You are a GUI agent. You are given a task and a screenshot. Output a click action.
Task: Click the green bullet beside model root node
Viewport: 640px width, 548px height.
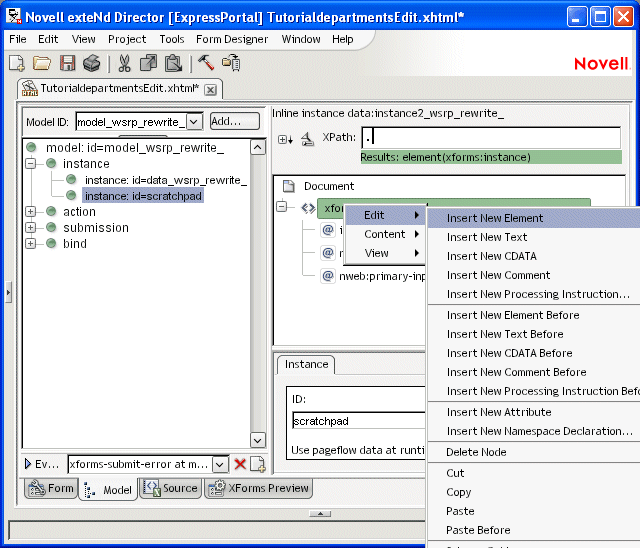tap(31, 147)
